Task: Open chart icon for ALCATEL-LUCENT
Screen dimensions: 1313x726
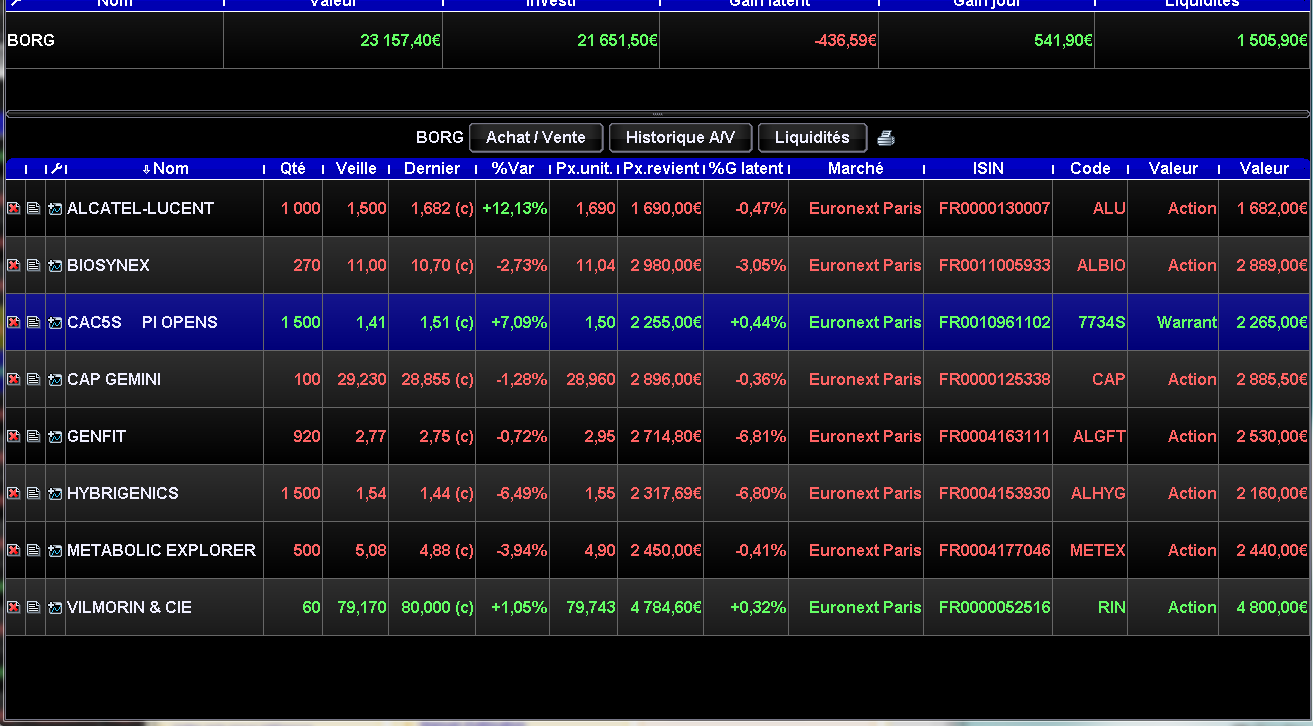Action: pyautogui.click(x=55, y=208)
